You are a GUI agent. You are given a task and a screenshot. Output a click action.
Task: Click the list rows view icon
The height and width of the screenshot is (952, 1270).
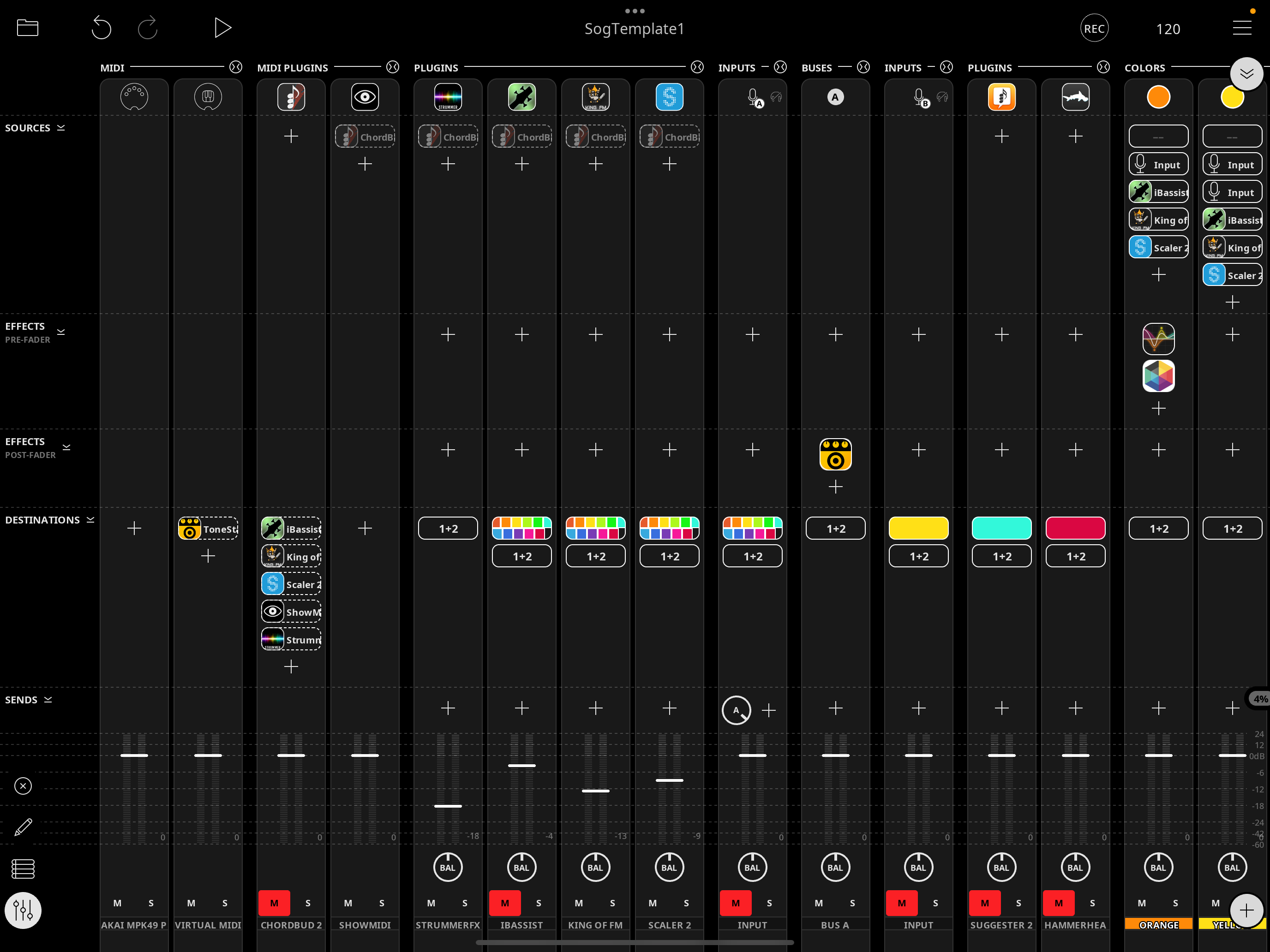point(23,869)
